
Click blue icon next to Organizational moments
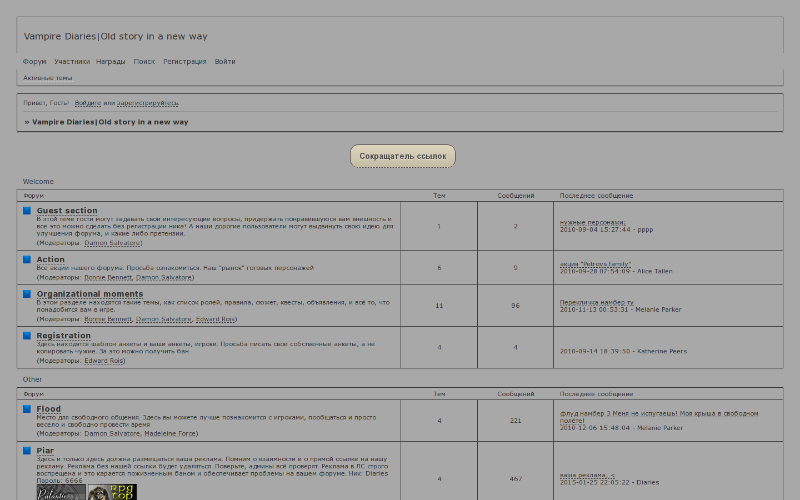pyautogui.click(x=28, y=294)
